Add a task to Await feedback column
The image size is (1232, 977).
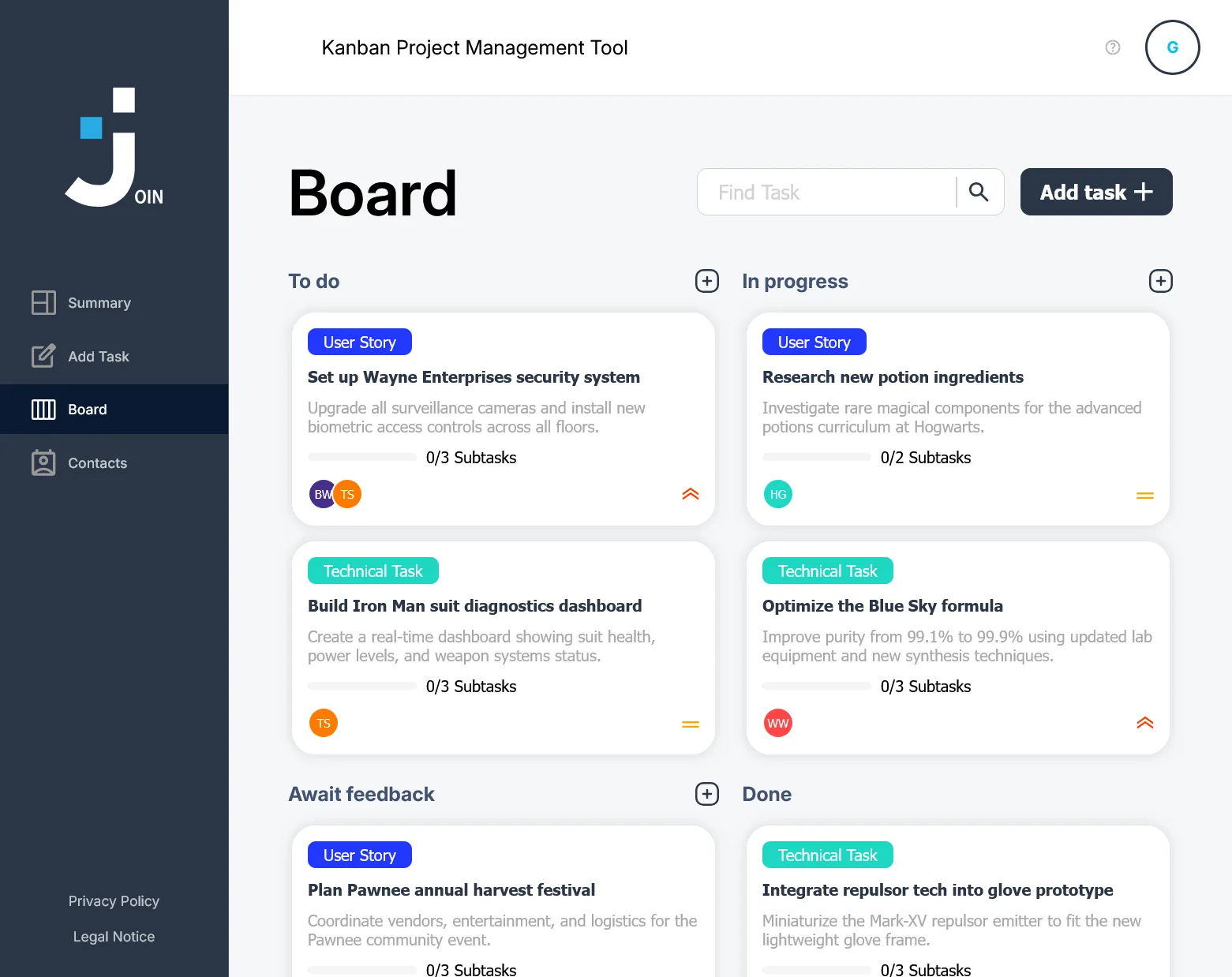[x=707, y=794]
